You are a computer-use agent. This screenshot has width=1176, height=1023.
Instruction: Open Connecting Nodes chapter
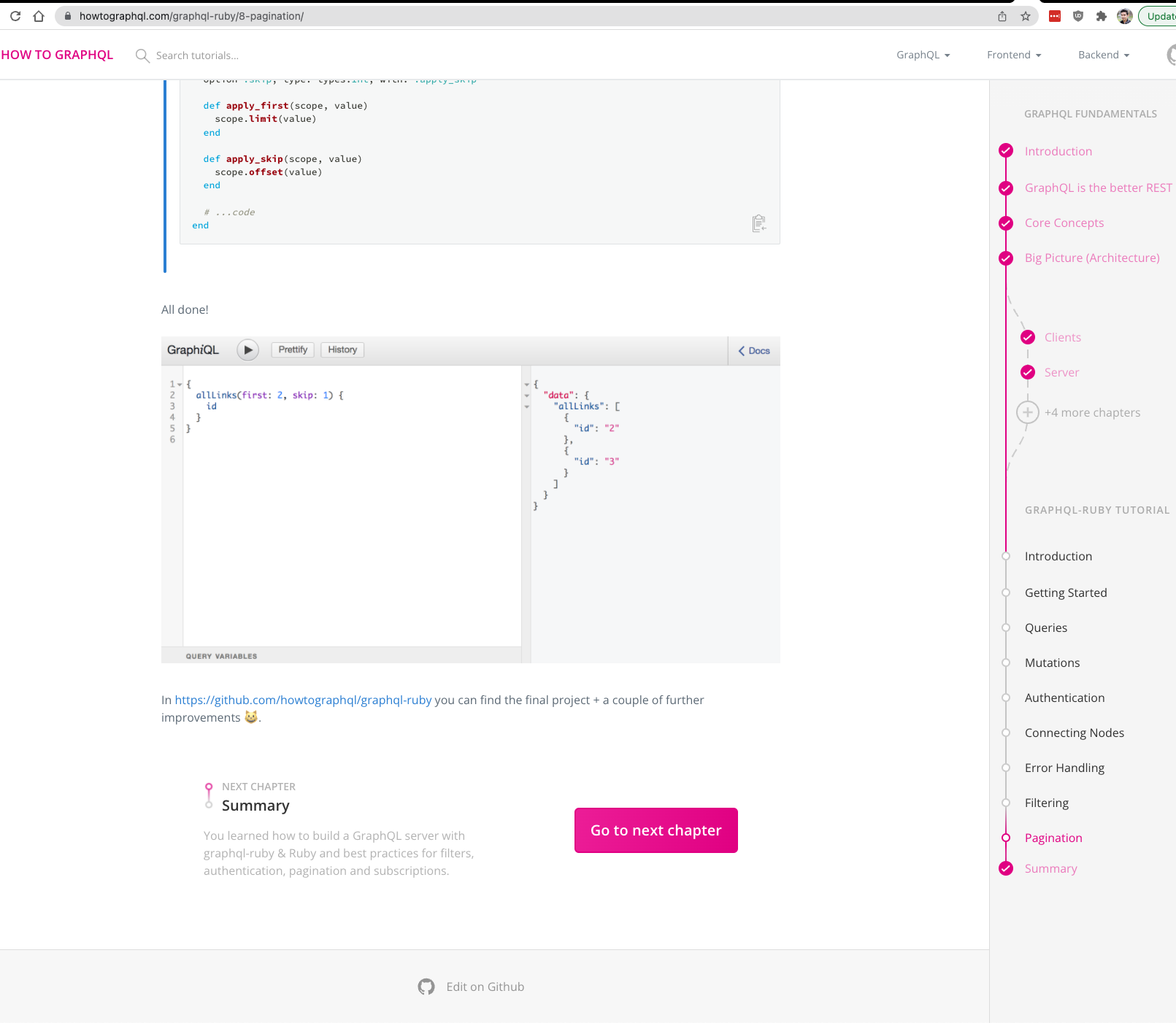point(1074,733)
